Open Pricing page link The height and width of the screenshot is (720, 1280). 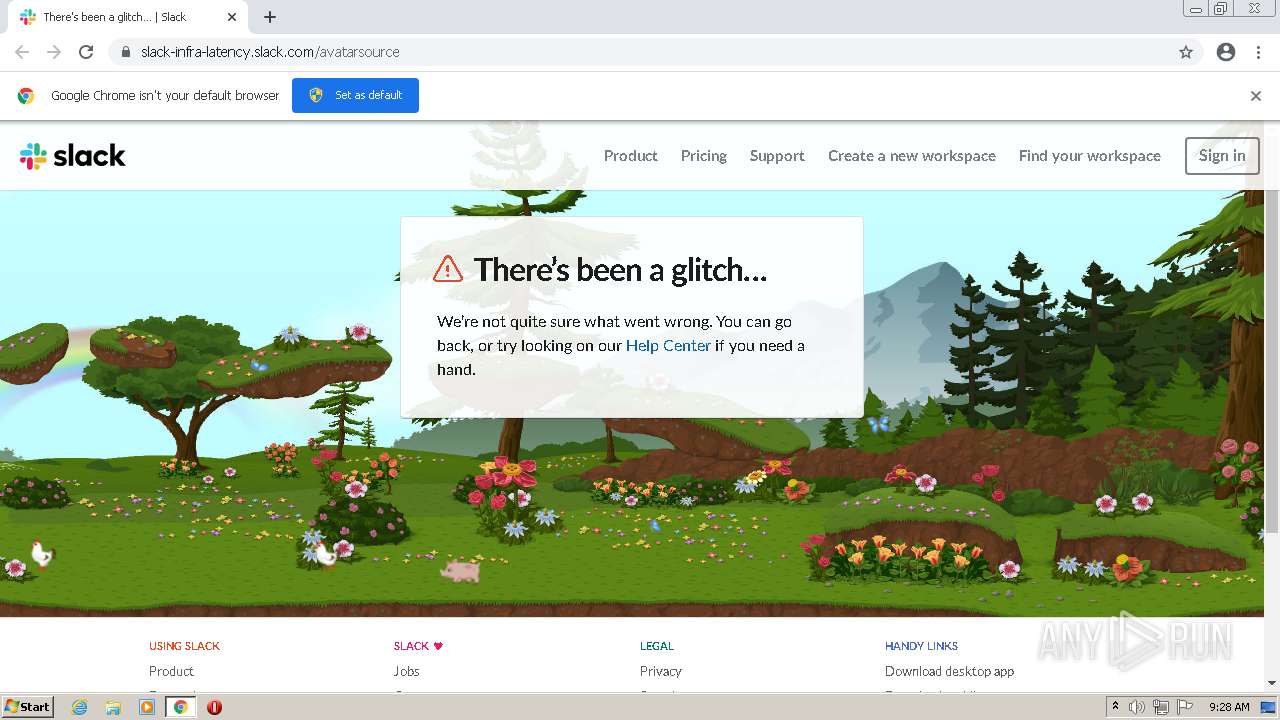(x=704, y=156)
